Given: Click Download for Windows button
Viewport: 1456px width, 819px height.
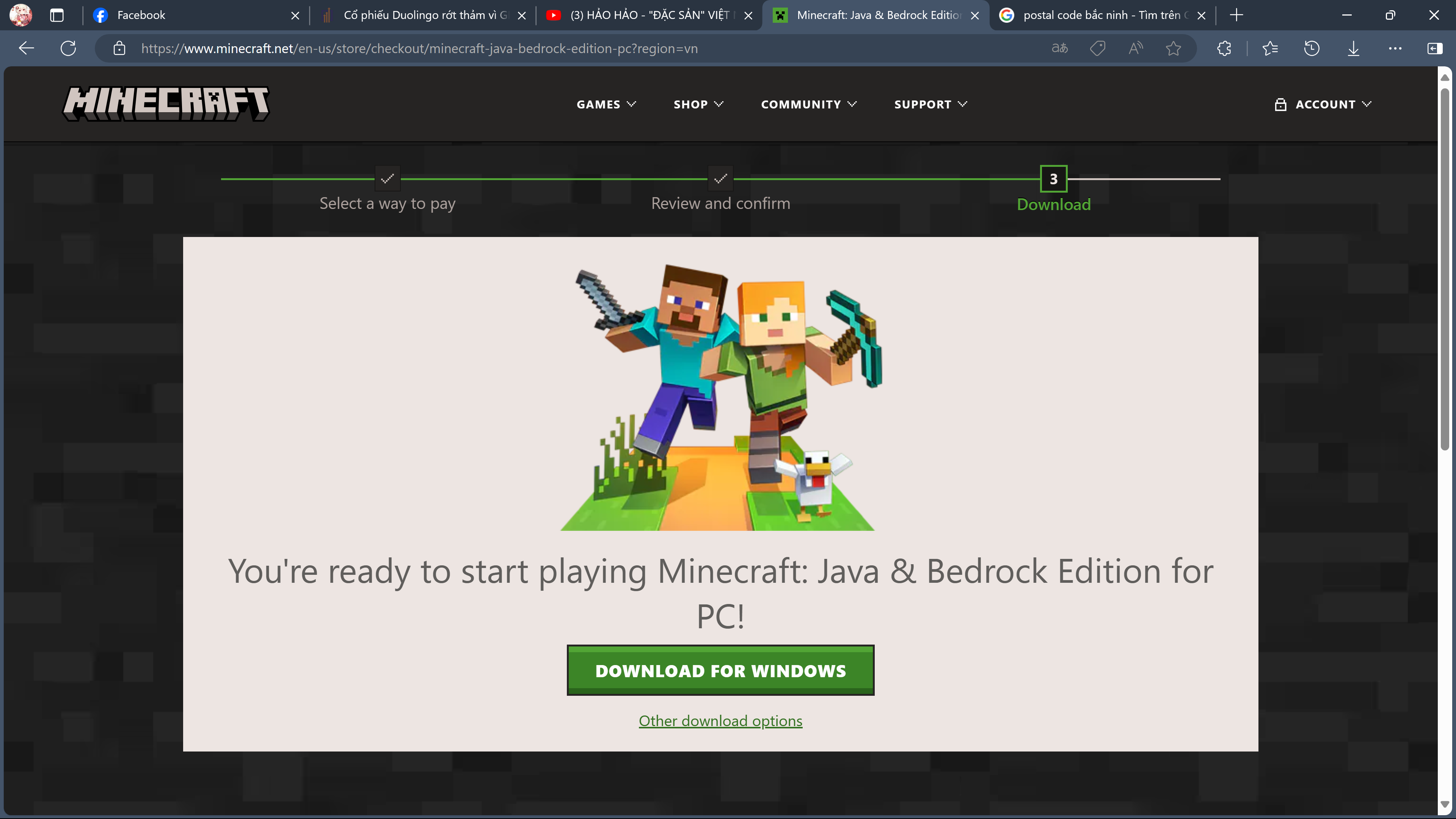Looking at the screenshot, I should point(720,670).
